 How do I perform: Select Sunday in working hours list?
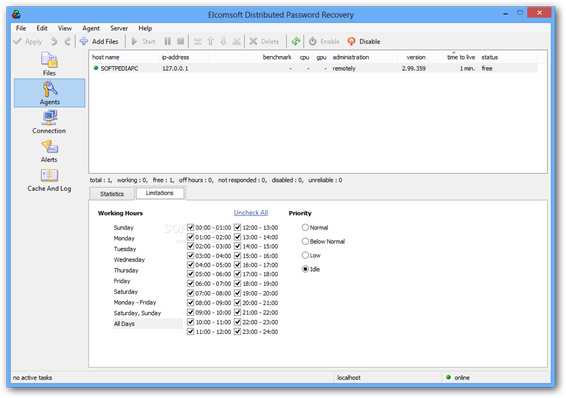point(123,227)
